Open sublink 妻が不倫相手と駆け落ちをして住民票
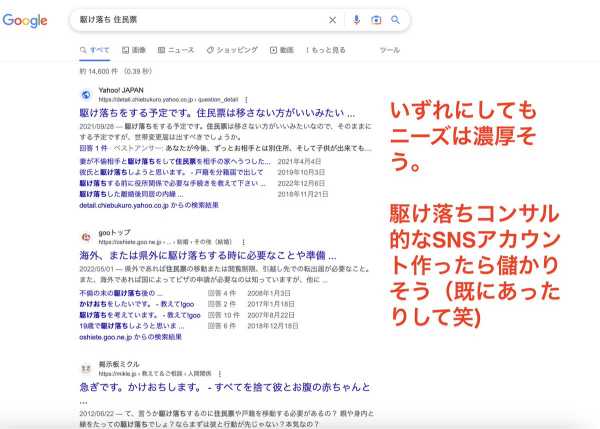 pos(175,161)
